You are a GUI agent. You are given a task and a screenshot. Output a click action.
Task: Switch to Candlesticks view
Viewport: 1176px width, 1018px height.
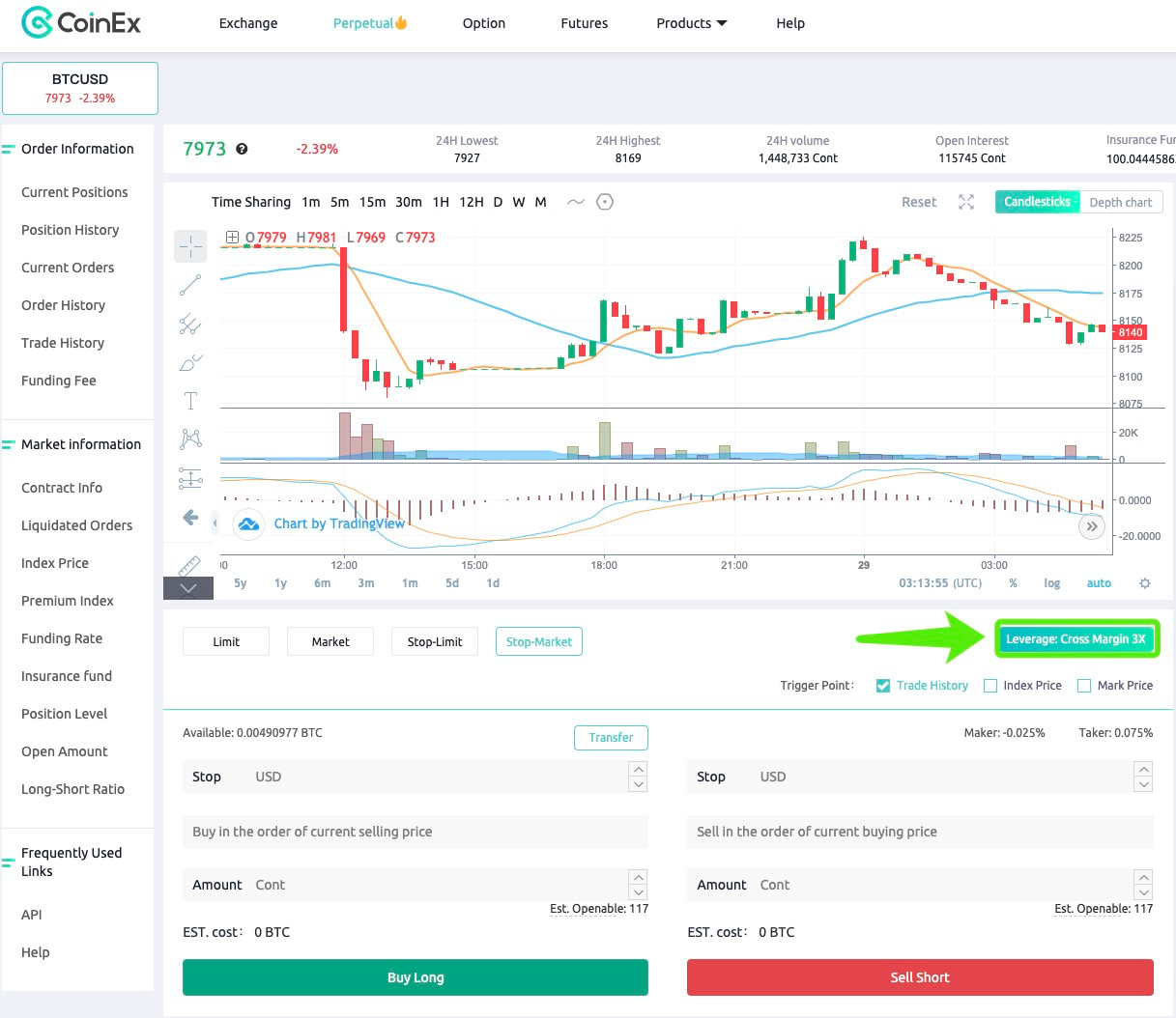point(1037,202)
